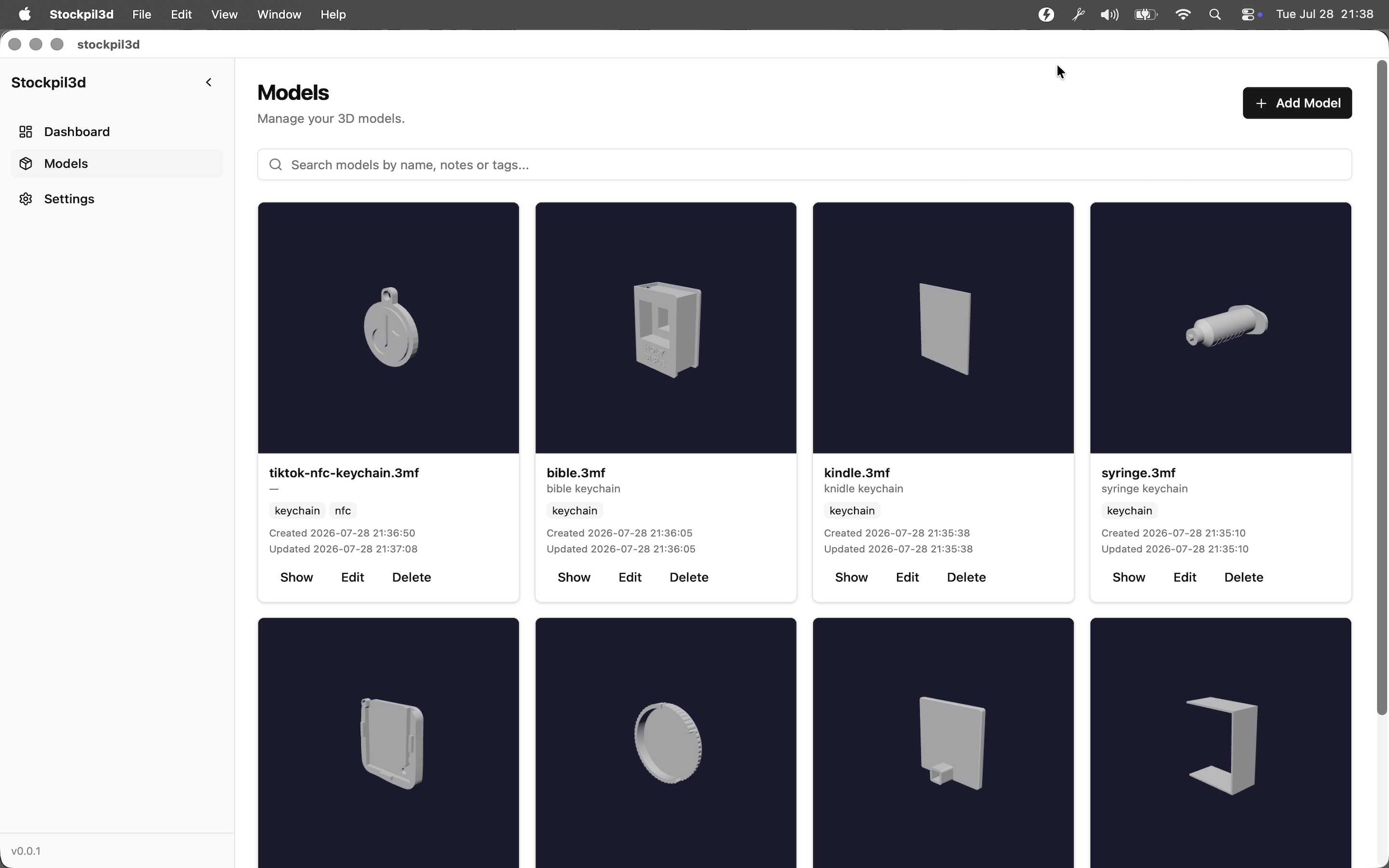Click the nfc tag on tiktok keychain
The image size is (1389, 868).
[x=342, y=510]
